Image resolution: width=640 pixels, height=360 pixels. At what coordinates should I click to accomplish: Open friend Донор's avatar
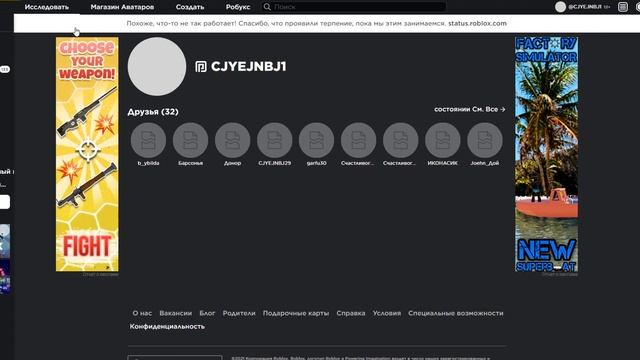click(x=232, y=140)
